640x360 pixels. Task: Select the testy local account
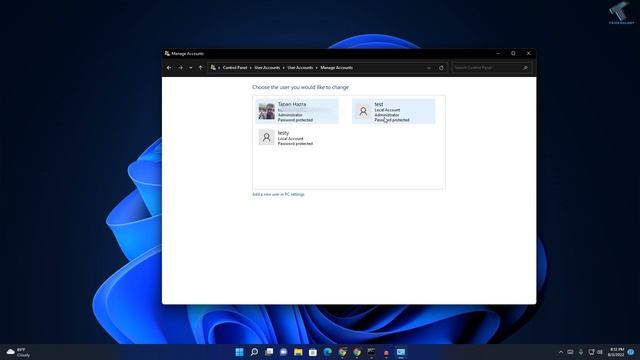coord(297,138)
